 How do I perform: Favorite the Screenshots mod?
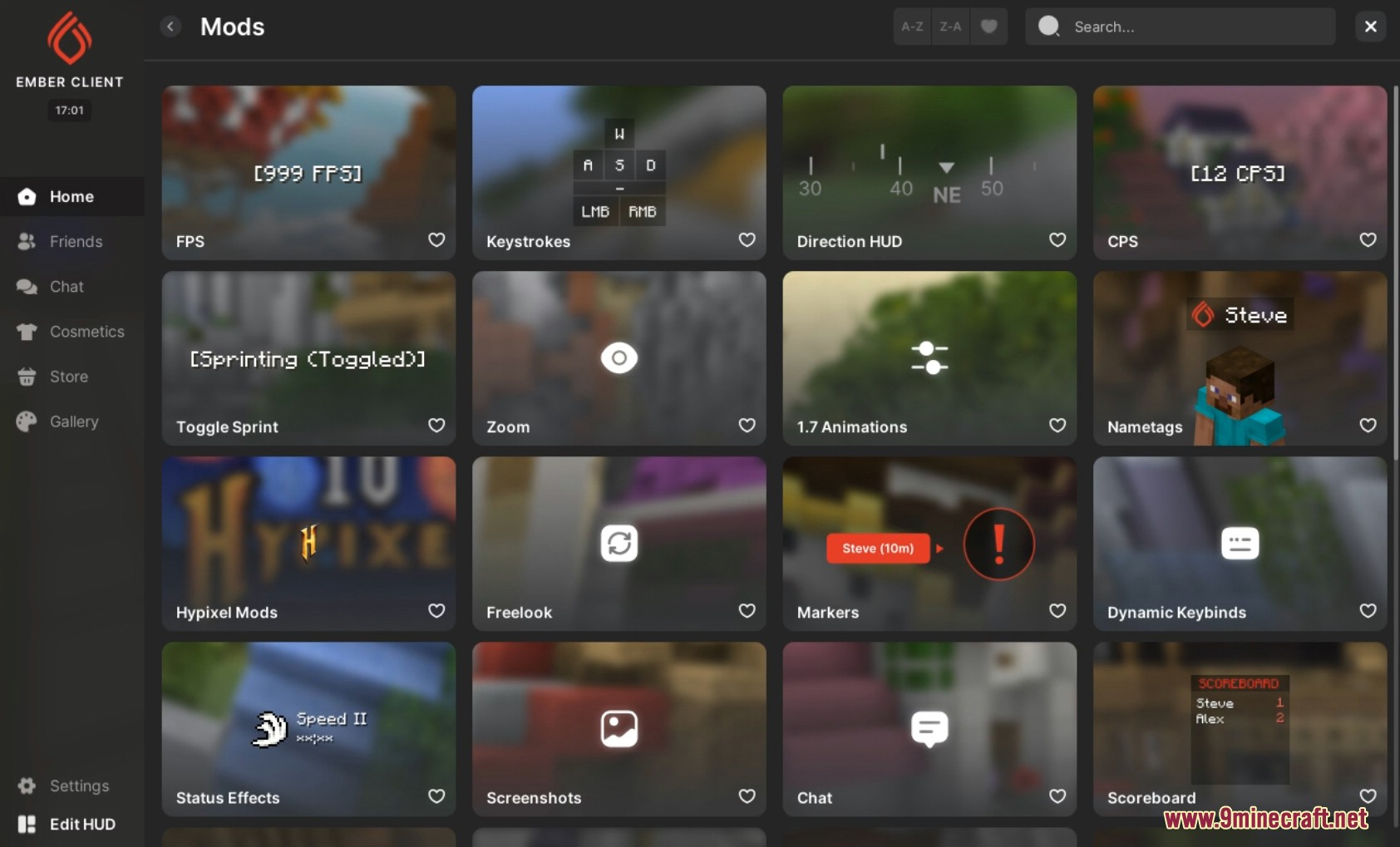(x=747, y=796)
